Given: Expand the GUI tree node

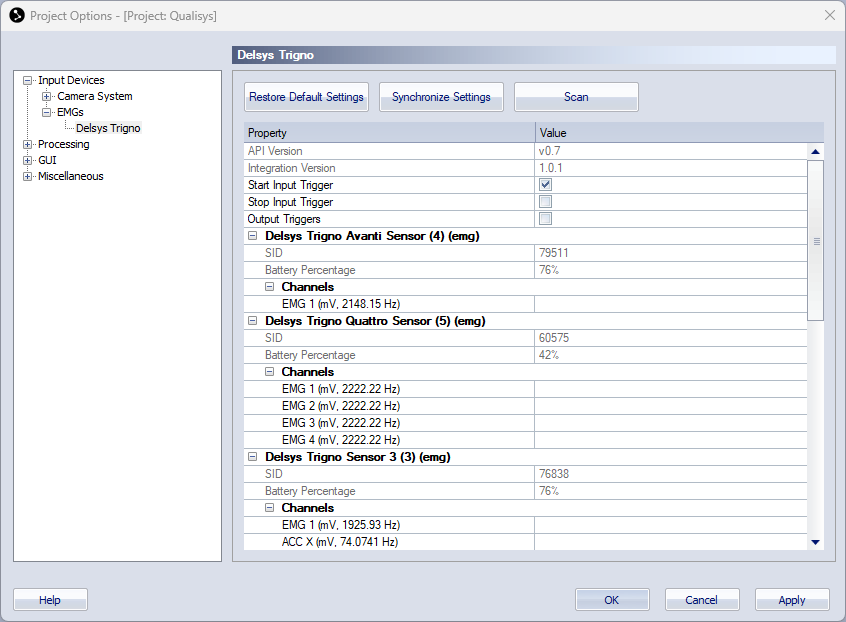Looking at the screenshot, I should pyautogui.click(x=28, y=161).
